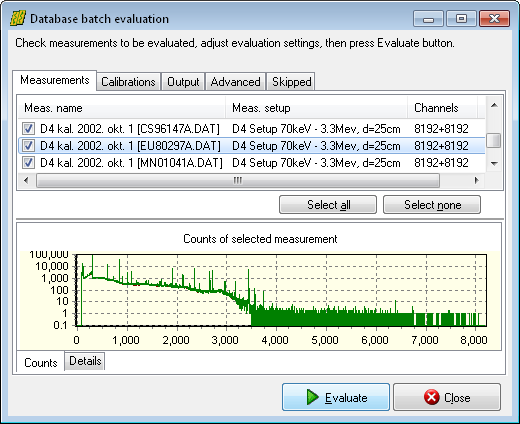Screen dimensions: 520x424
Task: Sort by the Channels column header
Action: tap(442, 108)
